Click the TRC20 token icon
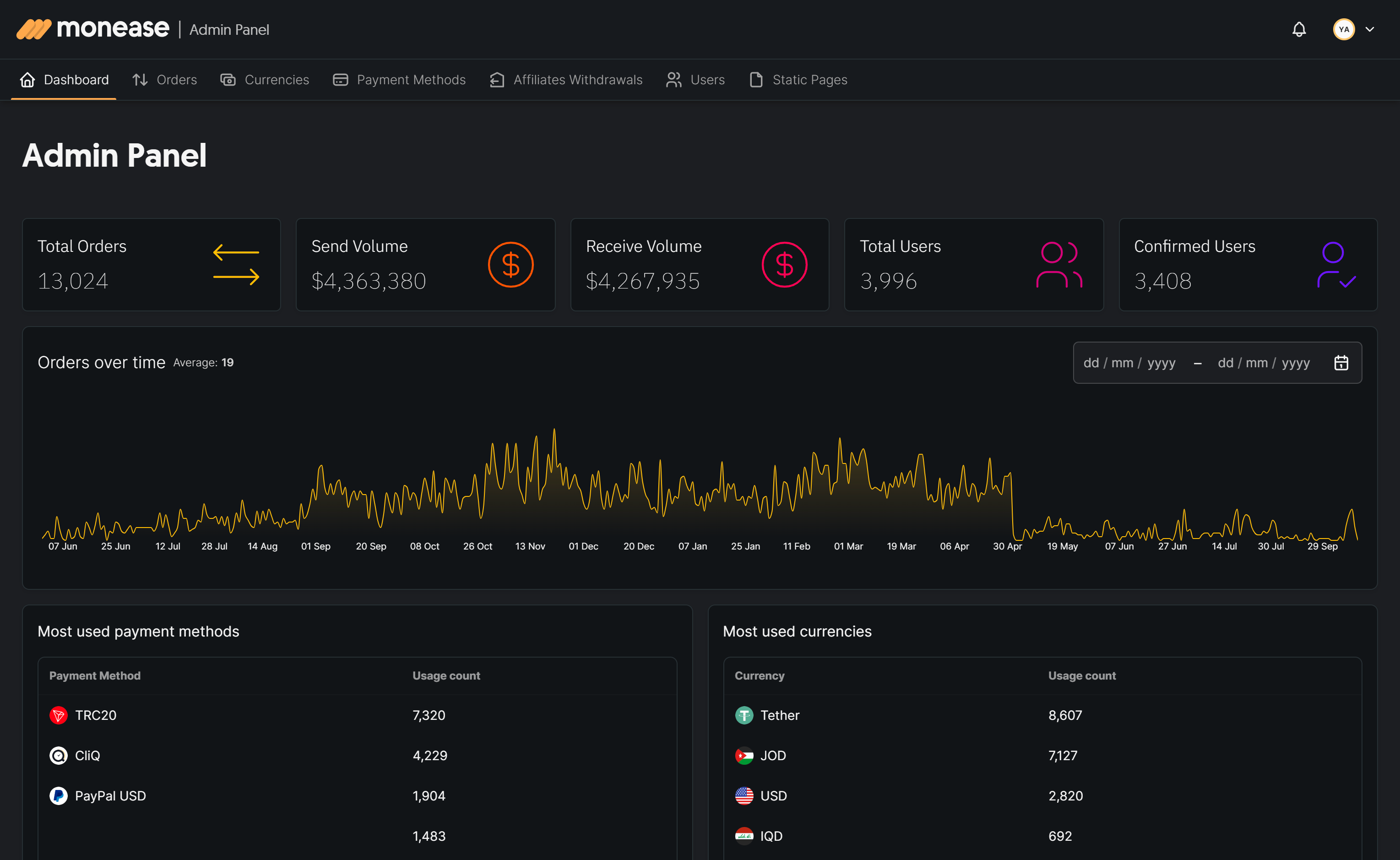This screenshot has height=860, width=1400. pyautogui.click(x=59, y=715)
